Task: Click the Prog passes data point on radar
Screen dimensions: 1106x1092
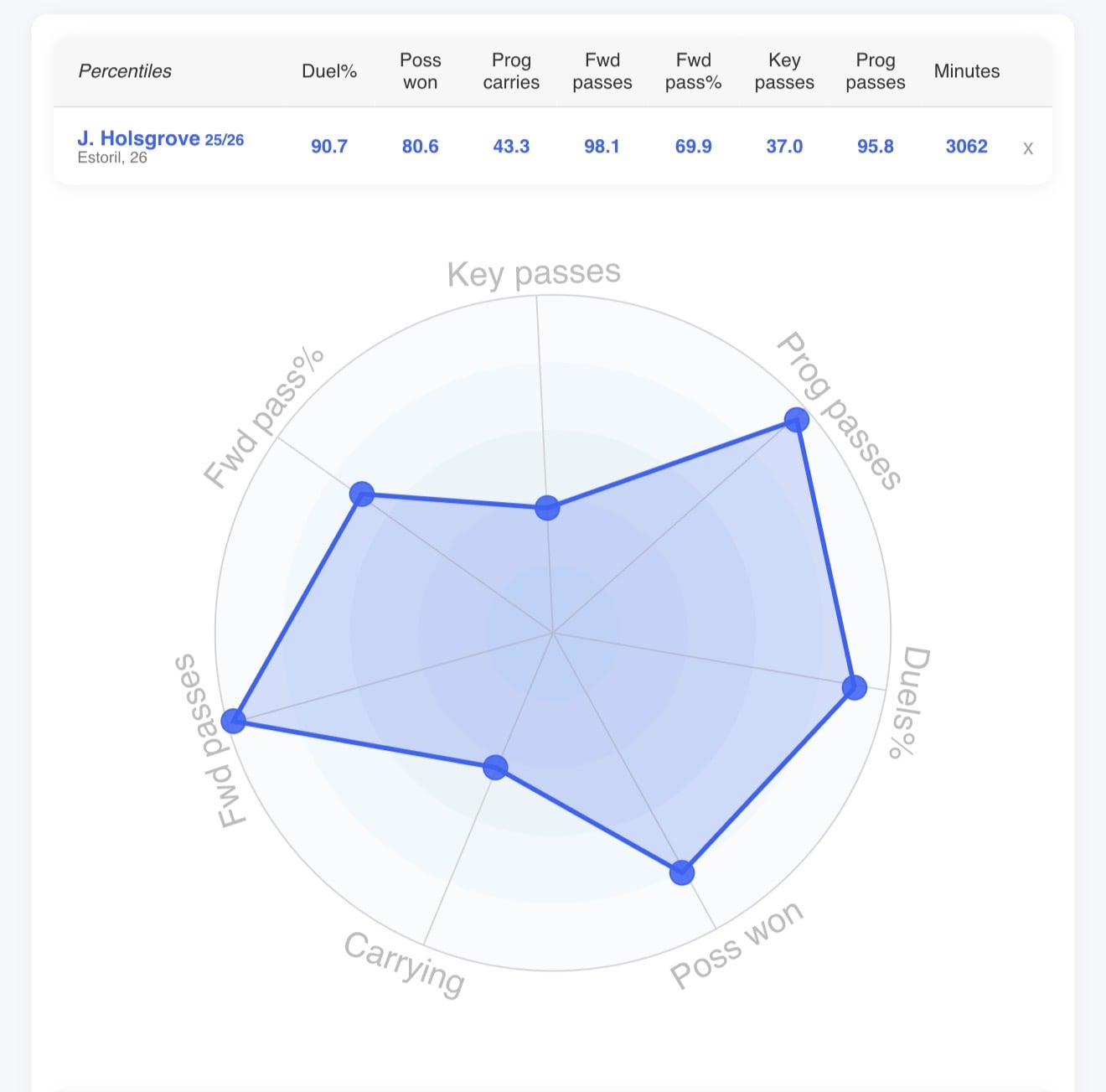Action: pyautogui.click(x=796, y=419)
